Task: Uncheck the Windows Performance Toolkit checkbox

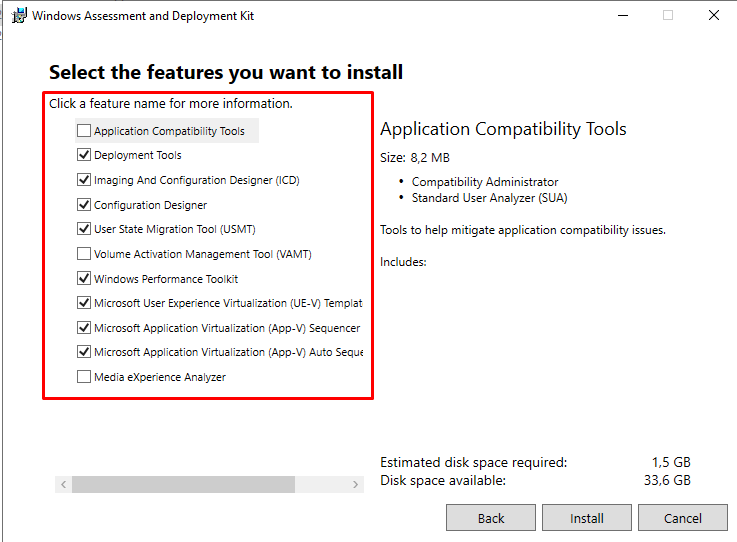Action: click(x=84, y=278)
